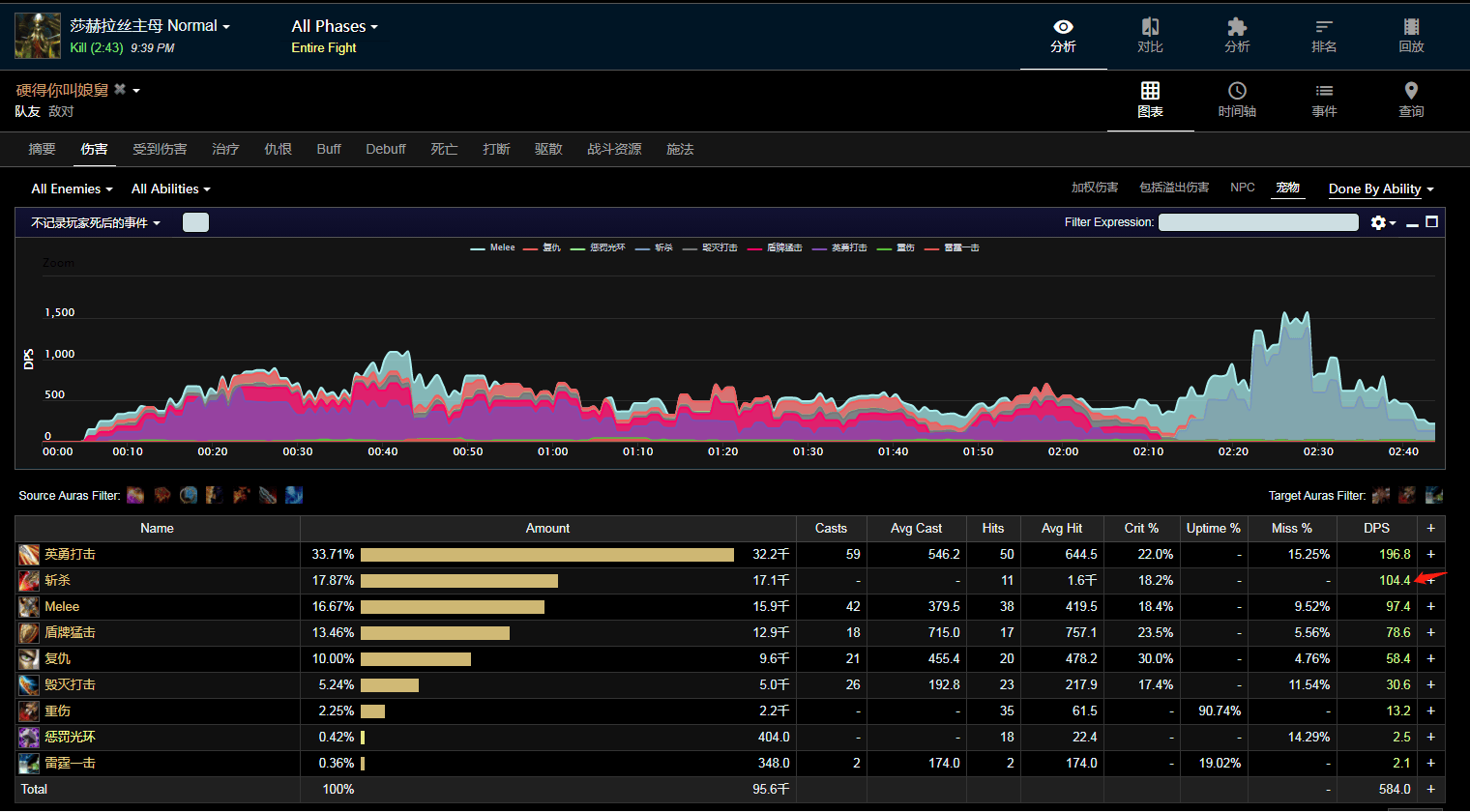Toggle the 加权伤害 option

pos(1095,188)
